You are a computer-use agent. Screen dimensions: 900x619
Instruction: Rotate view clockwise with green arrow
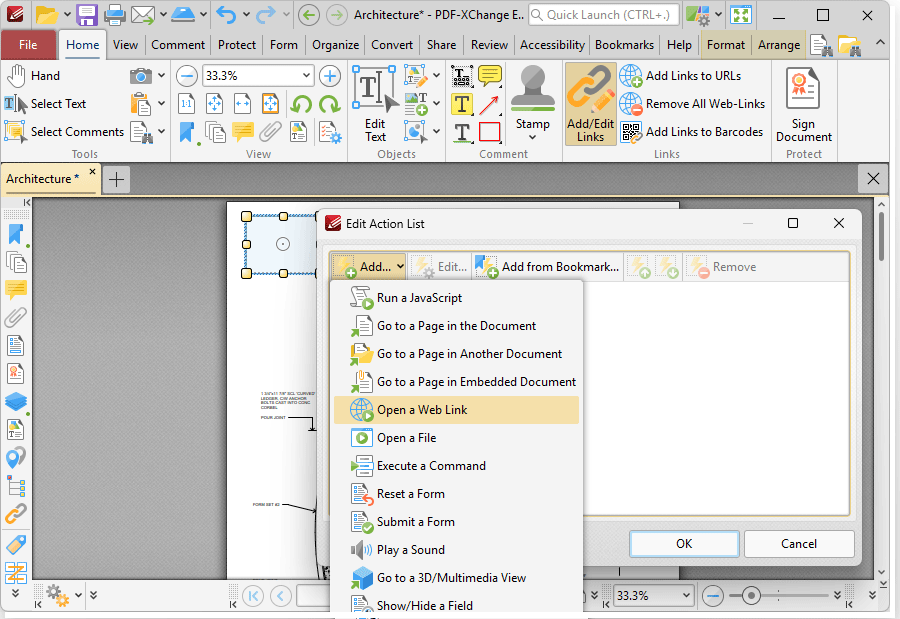(x=329, y=104)
